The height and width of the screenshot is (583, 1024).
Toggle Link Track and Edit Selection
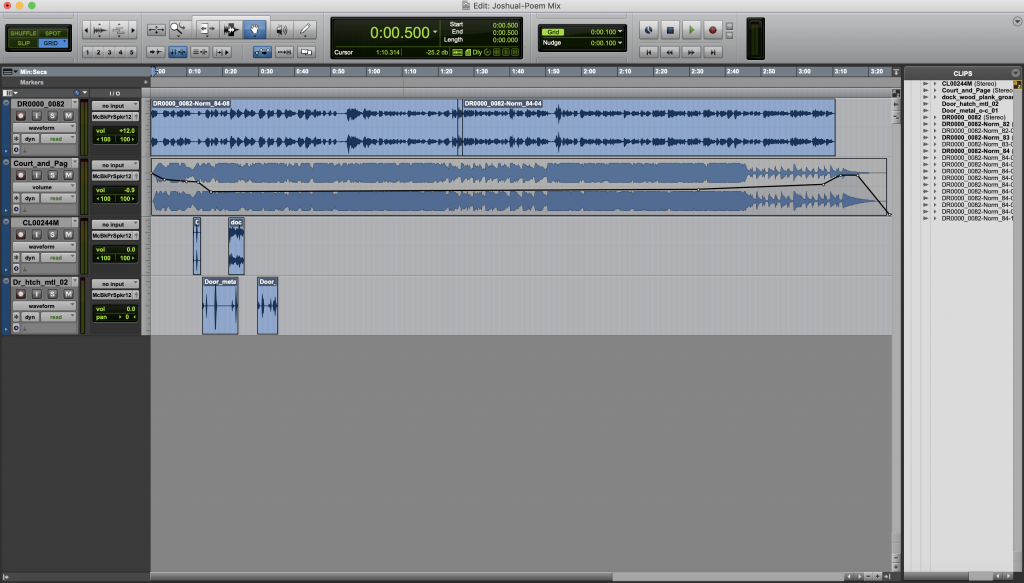(200, 52)
